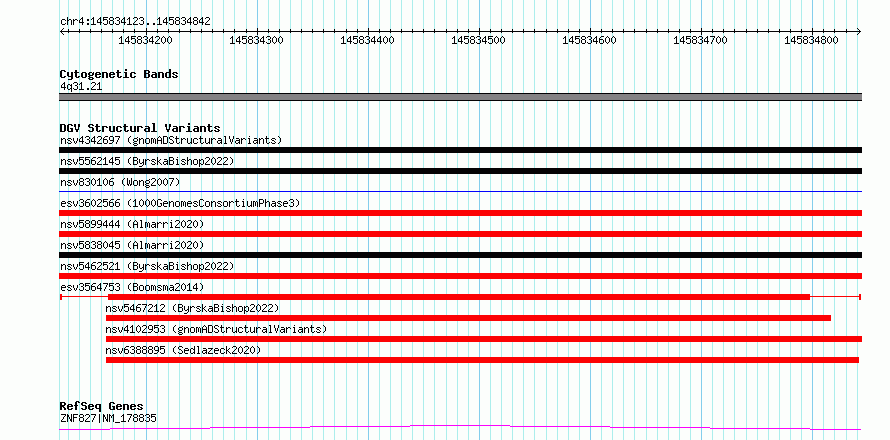Open variant nsv4102953 gnomADStructuralVariants label

pyautogui.click(x=216, y=329)
